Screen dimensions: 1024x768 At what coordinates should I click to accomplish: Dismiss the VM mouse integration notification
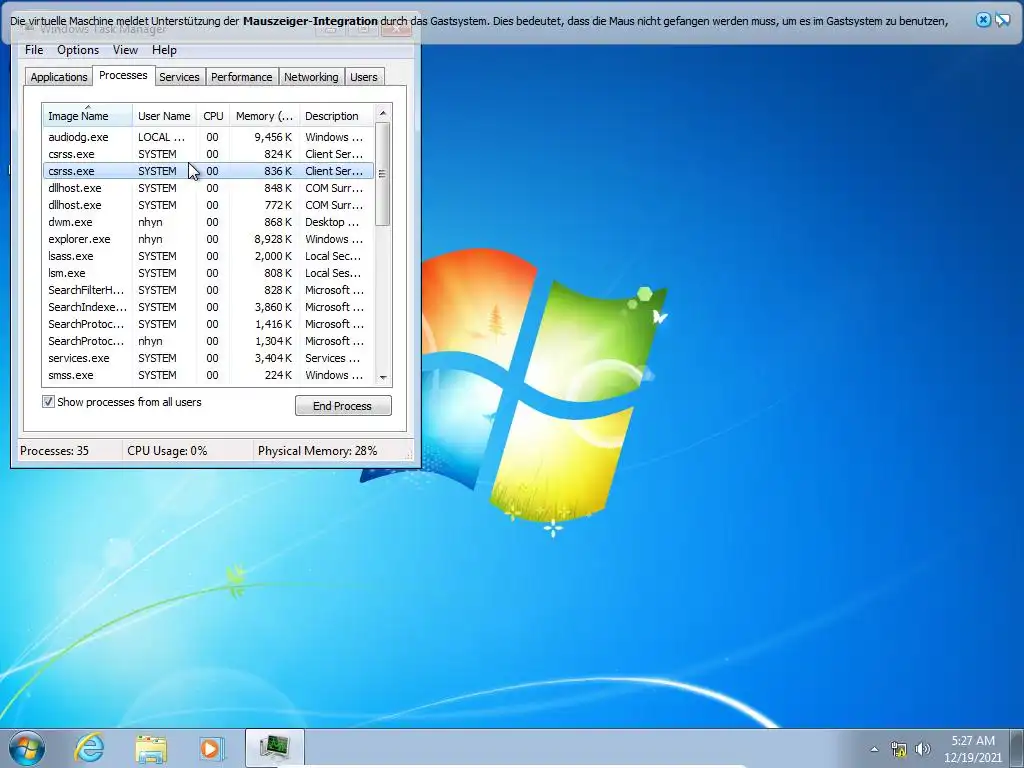pyautogui.click(x=983, y=20)
